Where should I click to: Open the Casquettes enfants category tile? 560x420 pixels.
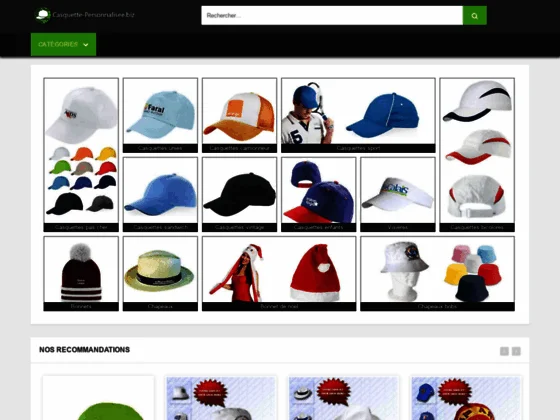(319, 194)
